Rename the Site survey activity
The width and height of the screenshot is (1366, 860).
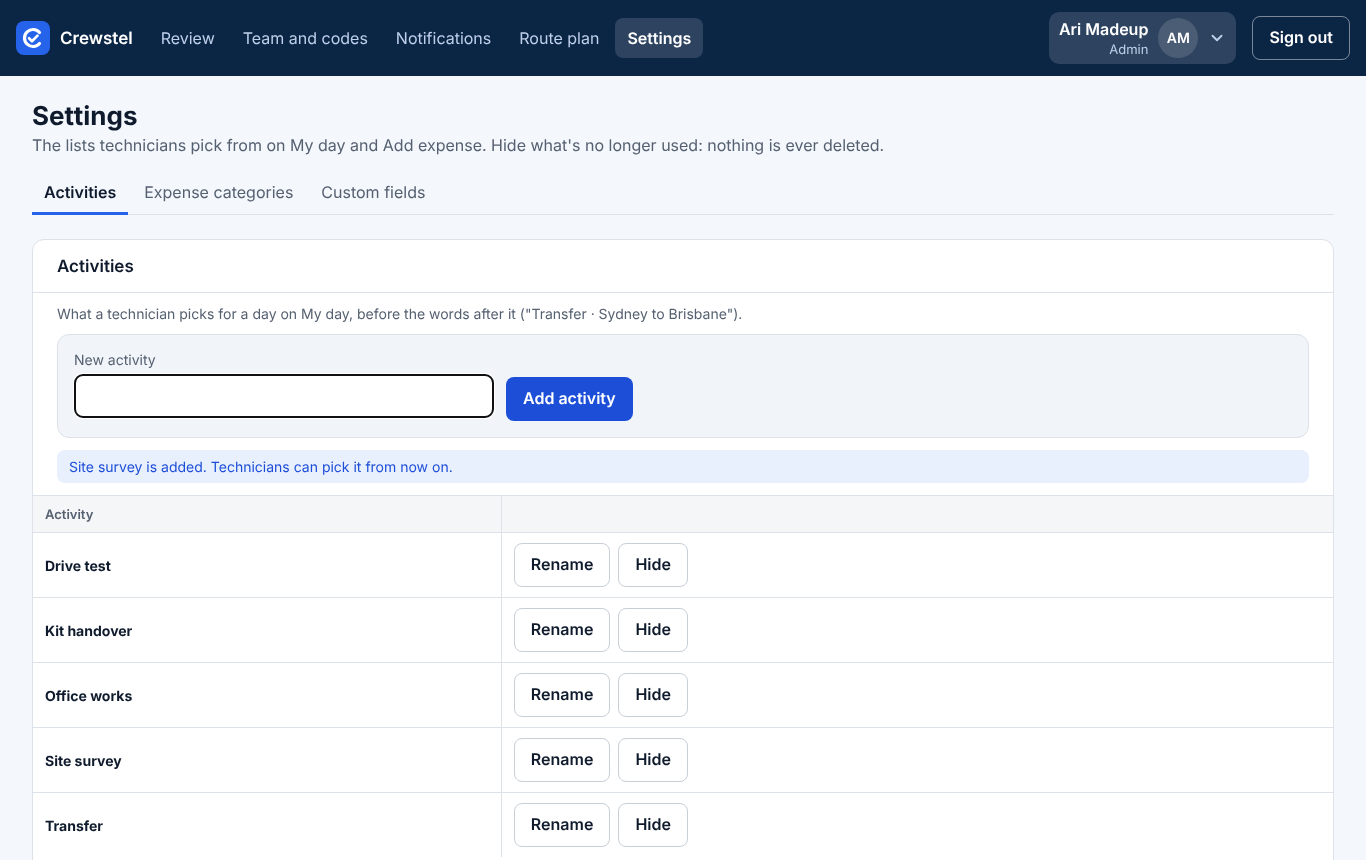coord(562,760)
